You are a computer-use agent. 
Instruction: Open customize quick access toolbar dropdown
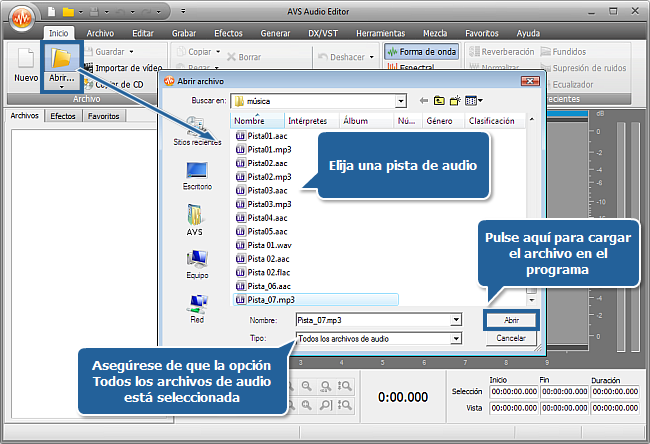tap(183, 11)
